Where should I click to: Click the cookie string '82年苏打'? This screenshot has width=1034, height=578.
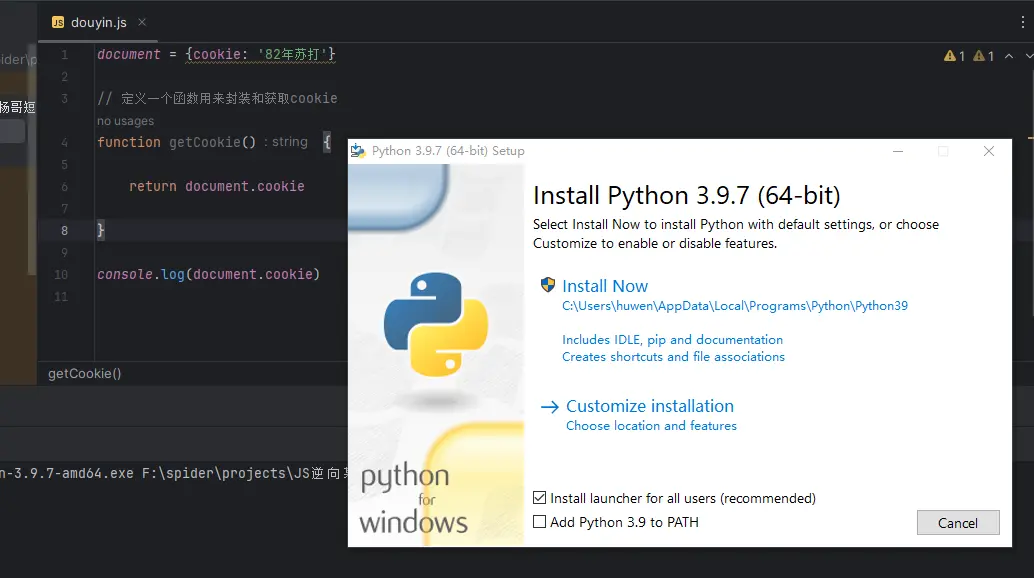292,54
